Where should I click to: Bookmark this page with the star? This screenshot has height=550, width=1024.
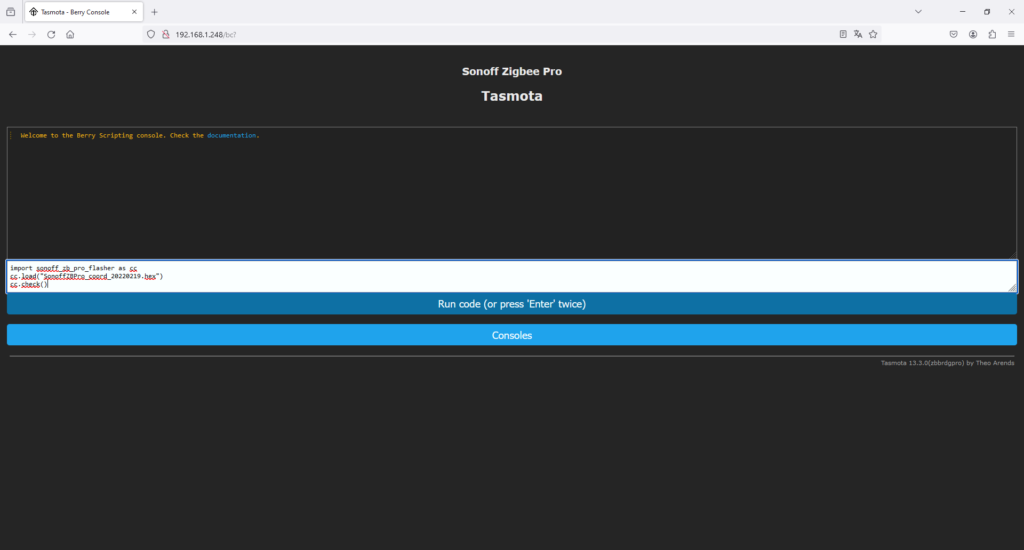coord(873,35)
